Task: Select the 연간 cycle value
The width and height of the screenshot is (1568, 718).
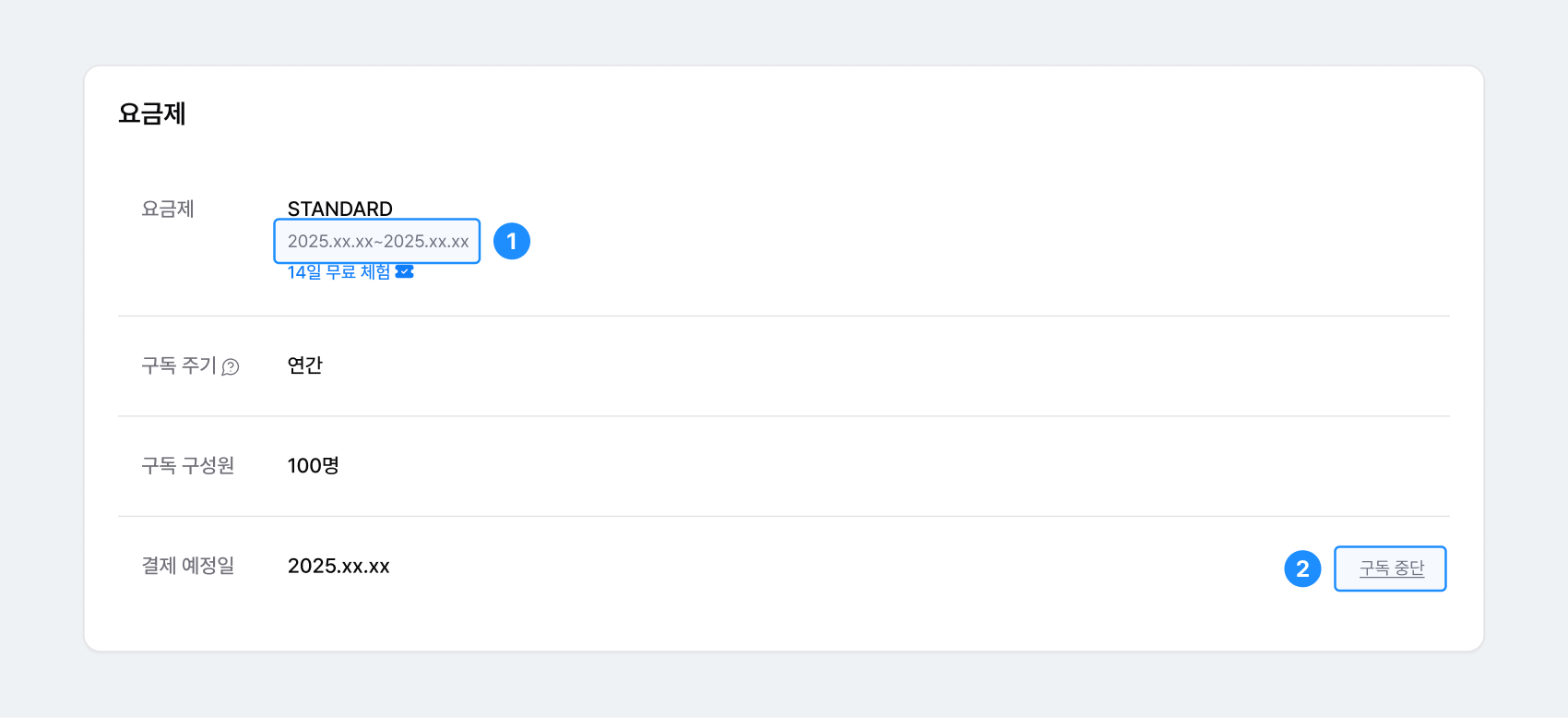Action: point(305,365)
